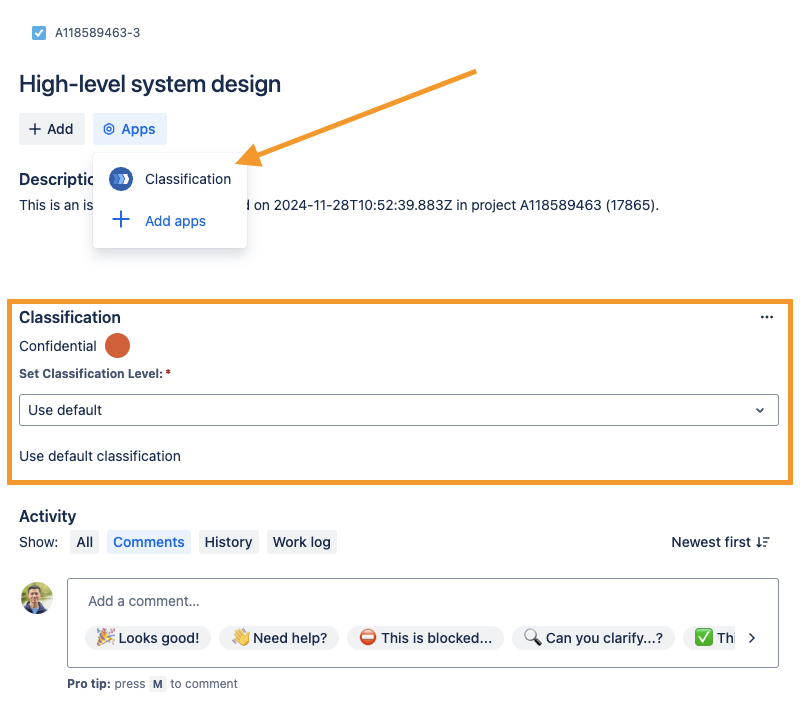Select Classification from the Apps menu
This screenshot has width=807, height=703.
[x=187, y=179]
